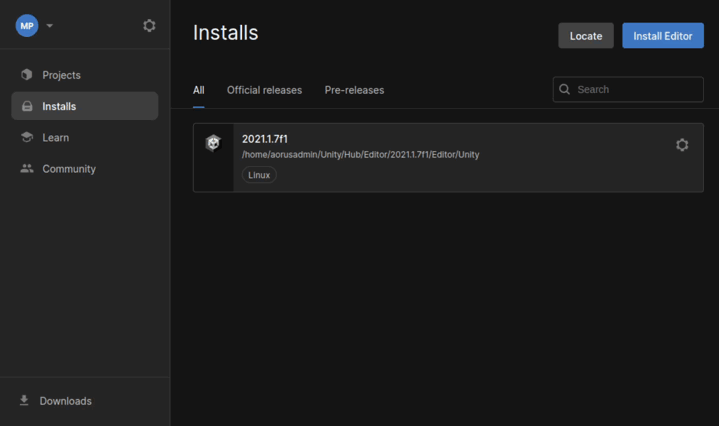Viewport: 719px width, 426px height.
Task: Go to Projects in the sidebar
Action: point(85,75)
